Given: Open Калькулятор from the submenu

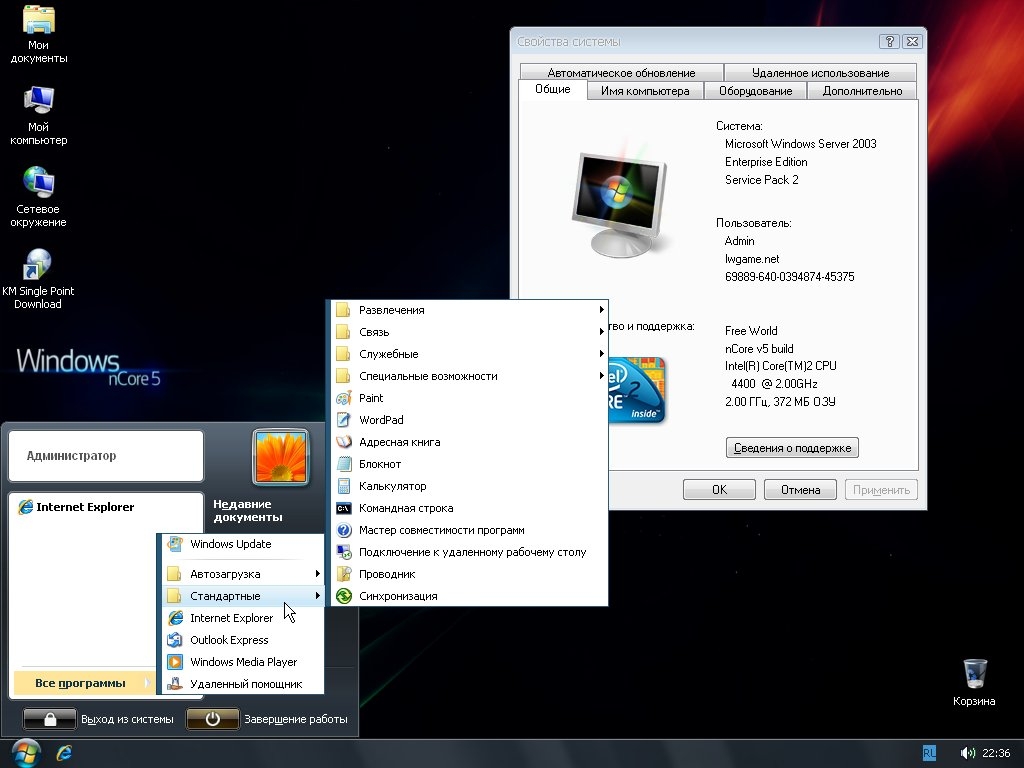Looking at the screenshot, I should pyautogui.click(x=392, y=486).
